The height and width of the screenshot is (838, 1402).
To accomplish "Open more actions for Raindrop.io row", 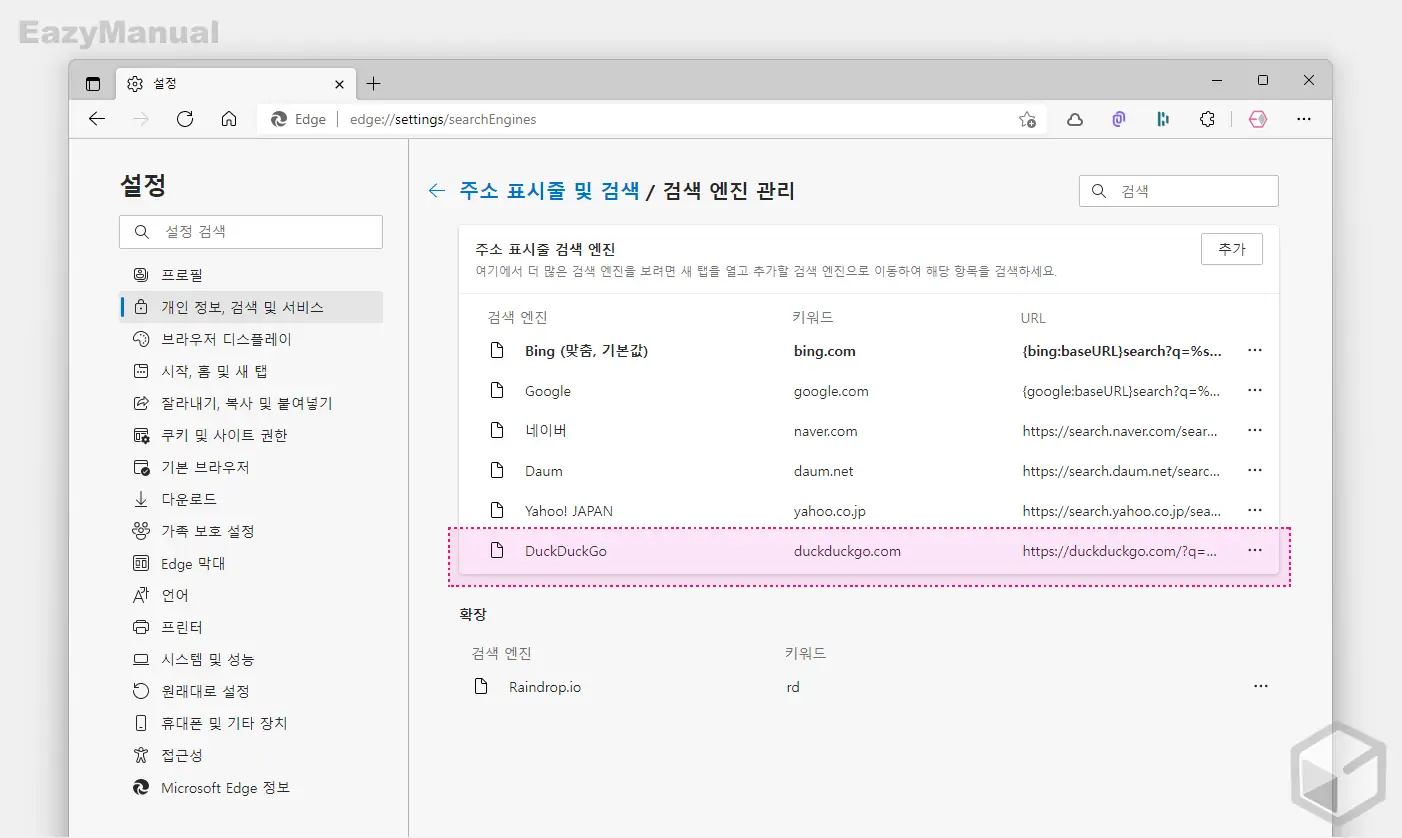I will pos(1261,687).
